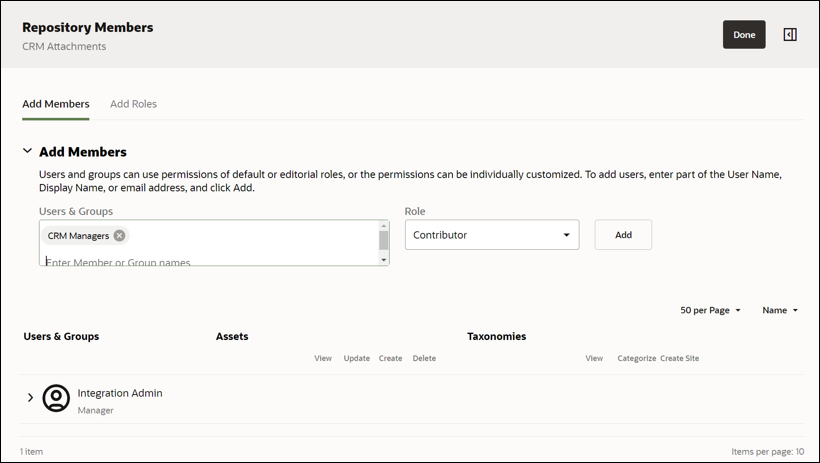Click the member or group names input
Screen dimensions: 820x463
[200, 262]
